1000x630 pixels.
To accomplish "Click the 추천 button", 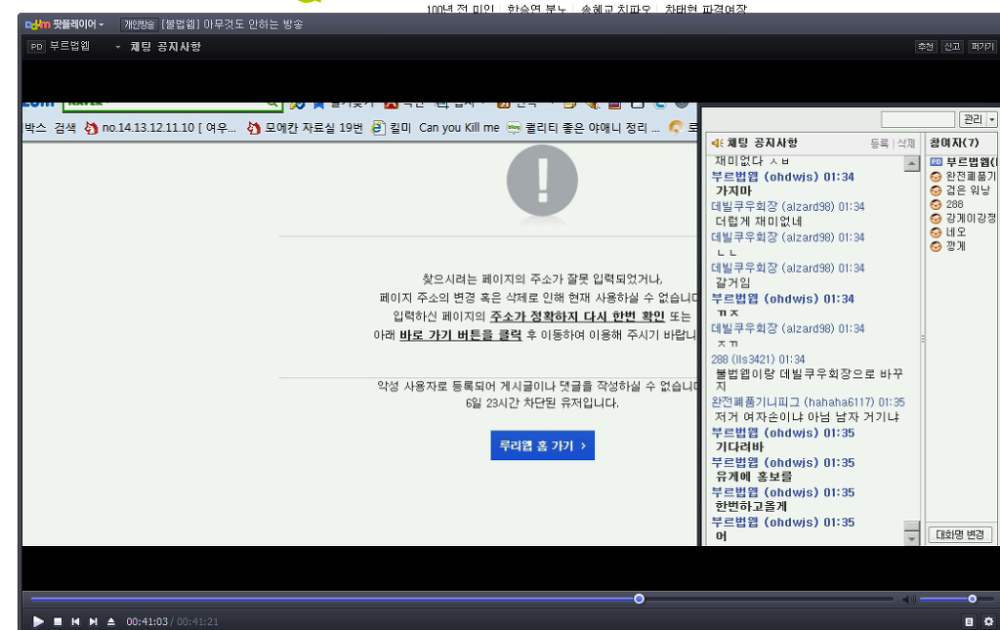I will [925, 47].
